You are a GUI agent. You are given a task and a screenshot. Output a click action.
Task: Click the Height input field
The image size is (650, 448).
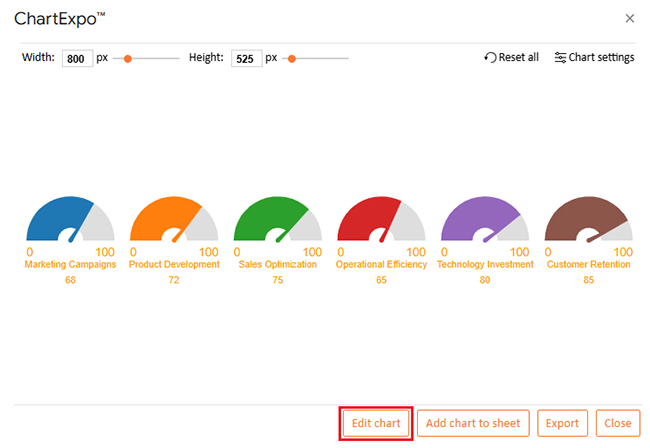pos(246,58)
